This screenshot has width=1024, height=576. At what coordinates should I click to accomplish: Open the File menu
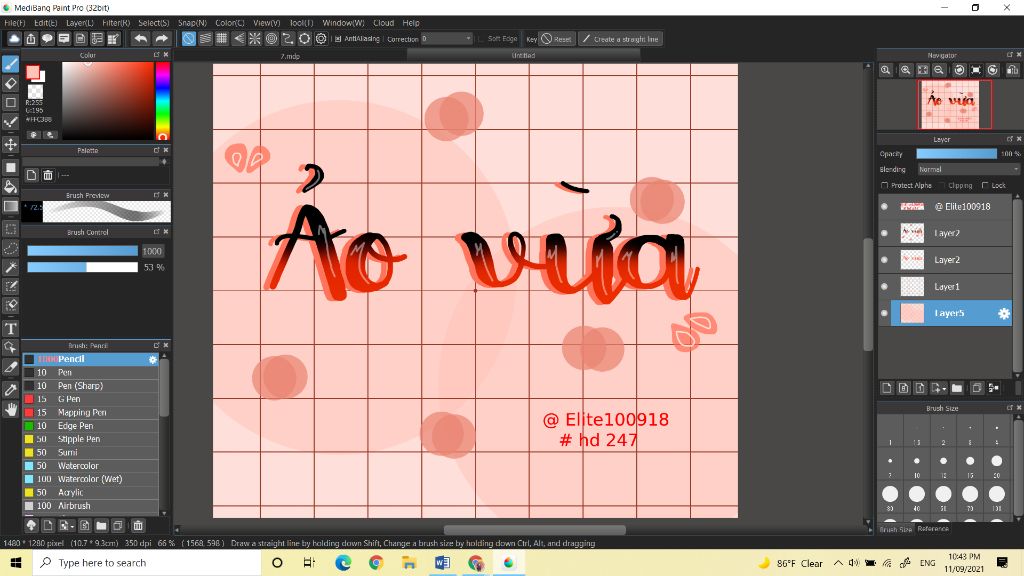coord(14,23)
